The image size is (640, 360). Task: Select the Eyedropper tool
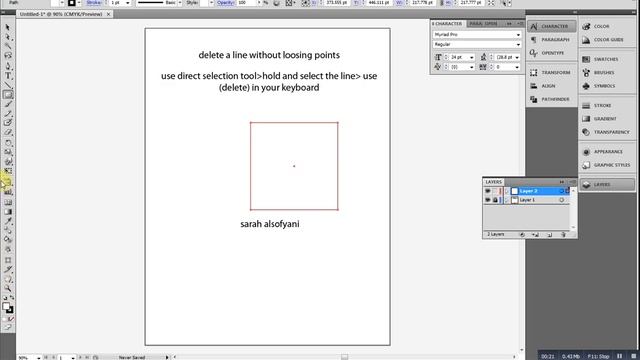(8, 221)
